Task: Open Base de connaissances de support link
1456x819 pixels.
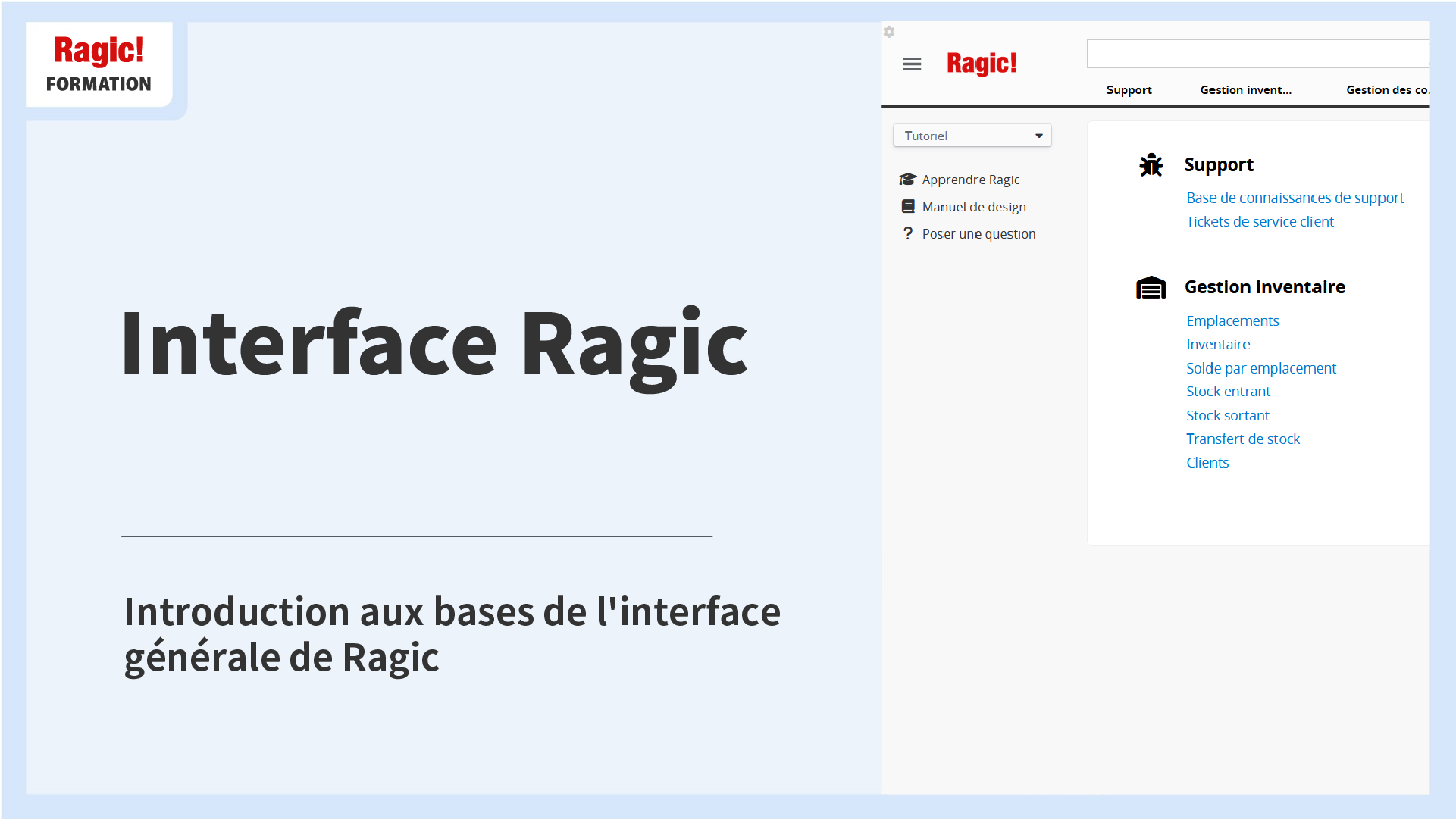Action: tap(1295, 198)
